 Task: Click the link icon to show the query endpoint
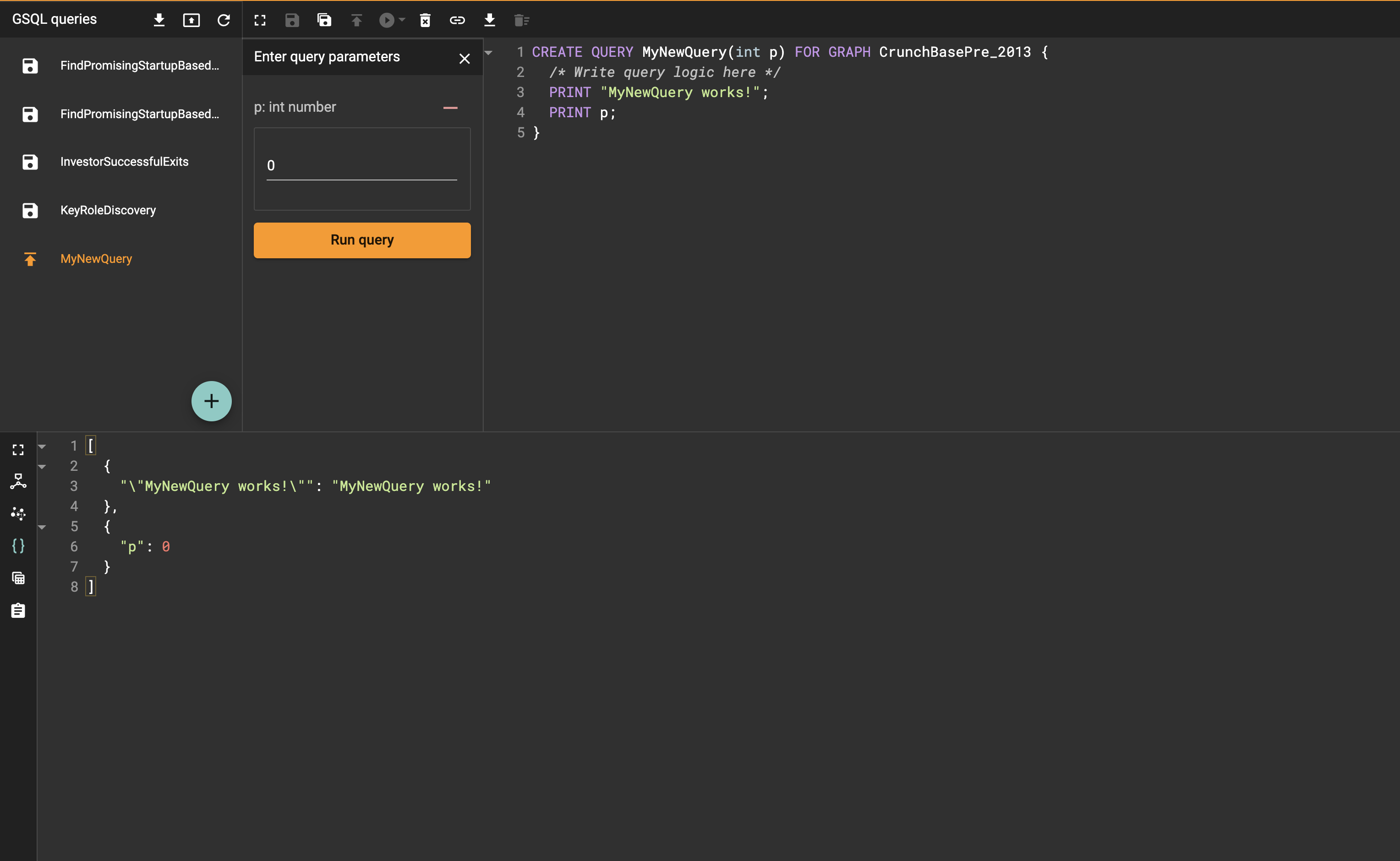[x=457, y=20]
